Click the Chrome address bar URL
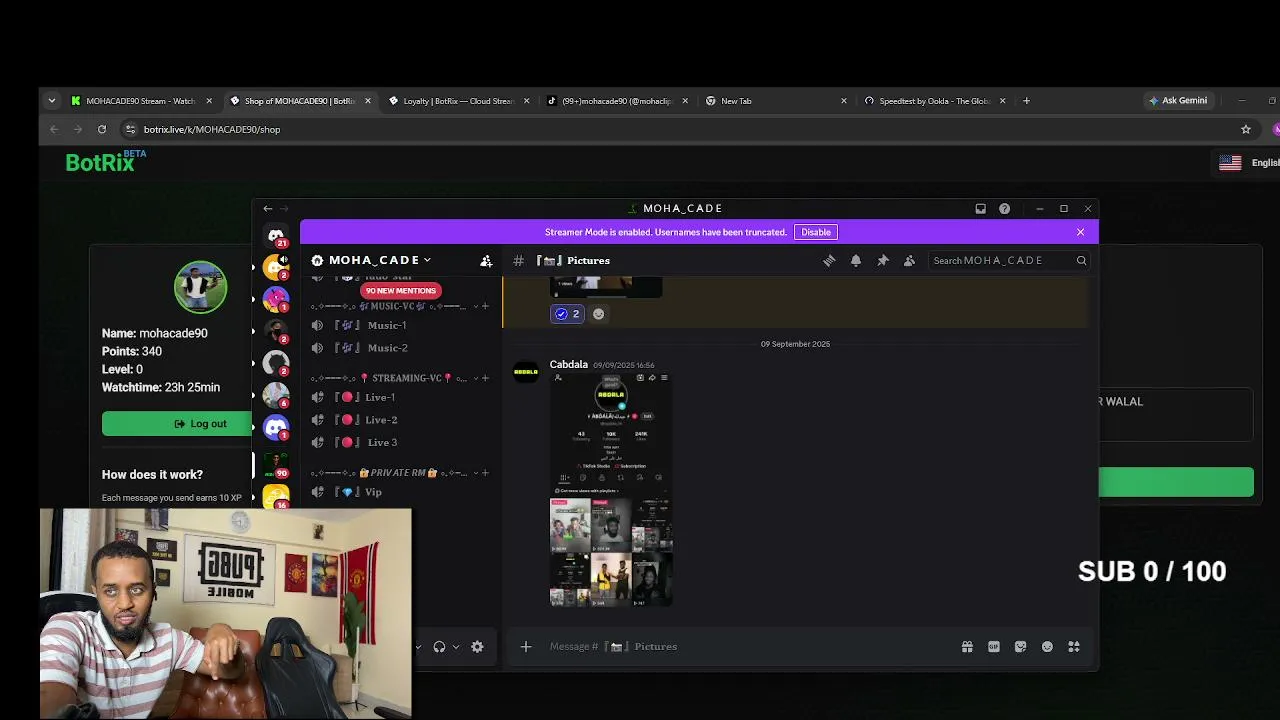1280x720 pixels. click(212, 129)
